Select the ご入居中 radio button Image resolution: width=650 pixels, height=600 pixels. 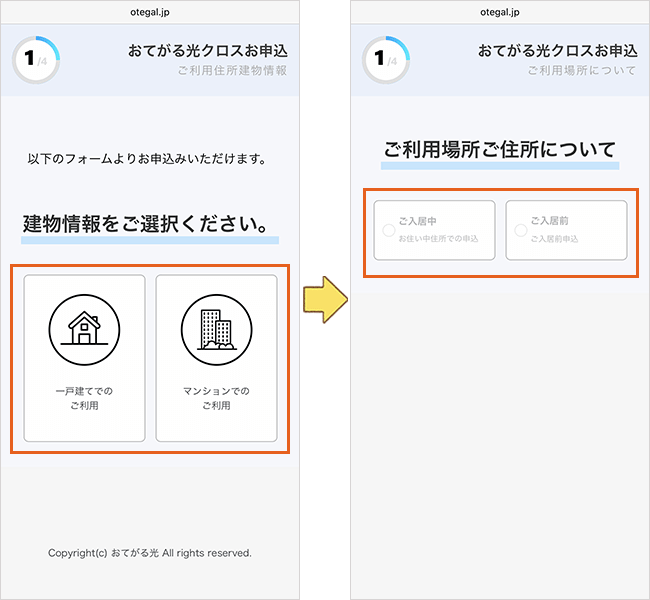click(389, 231)
